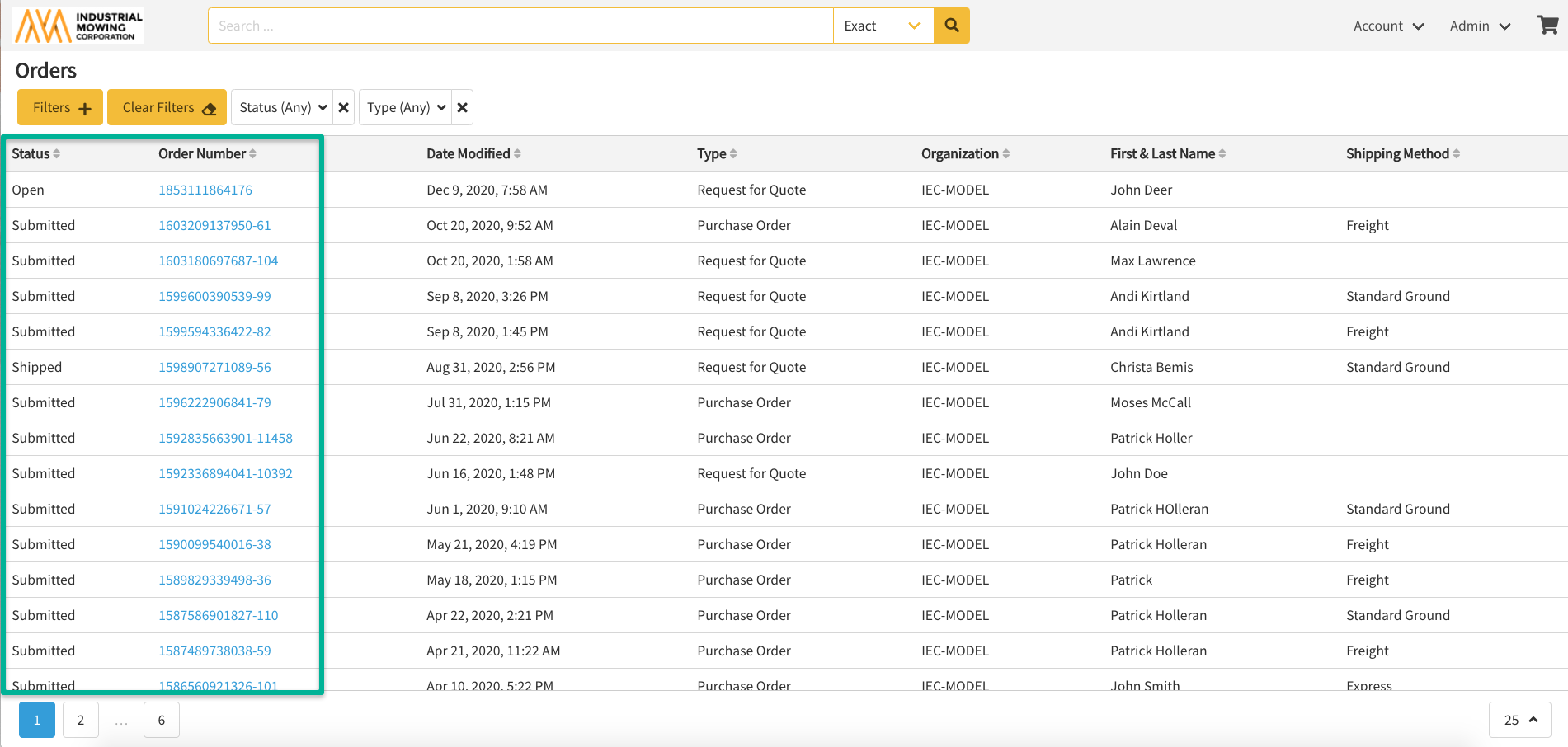Screen dimensions: 1568x747
Task: Open the shopping cart icon
Action: [x=1547, y=26]
